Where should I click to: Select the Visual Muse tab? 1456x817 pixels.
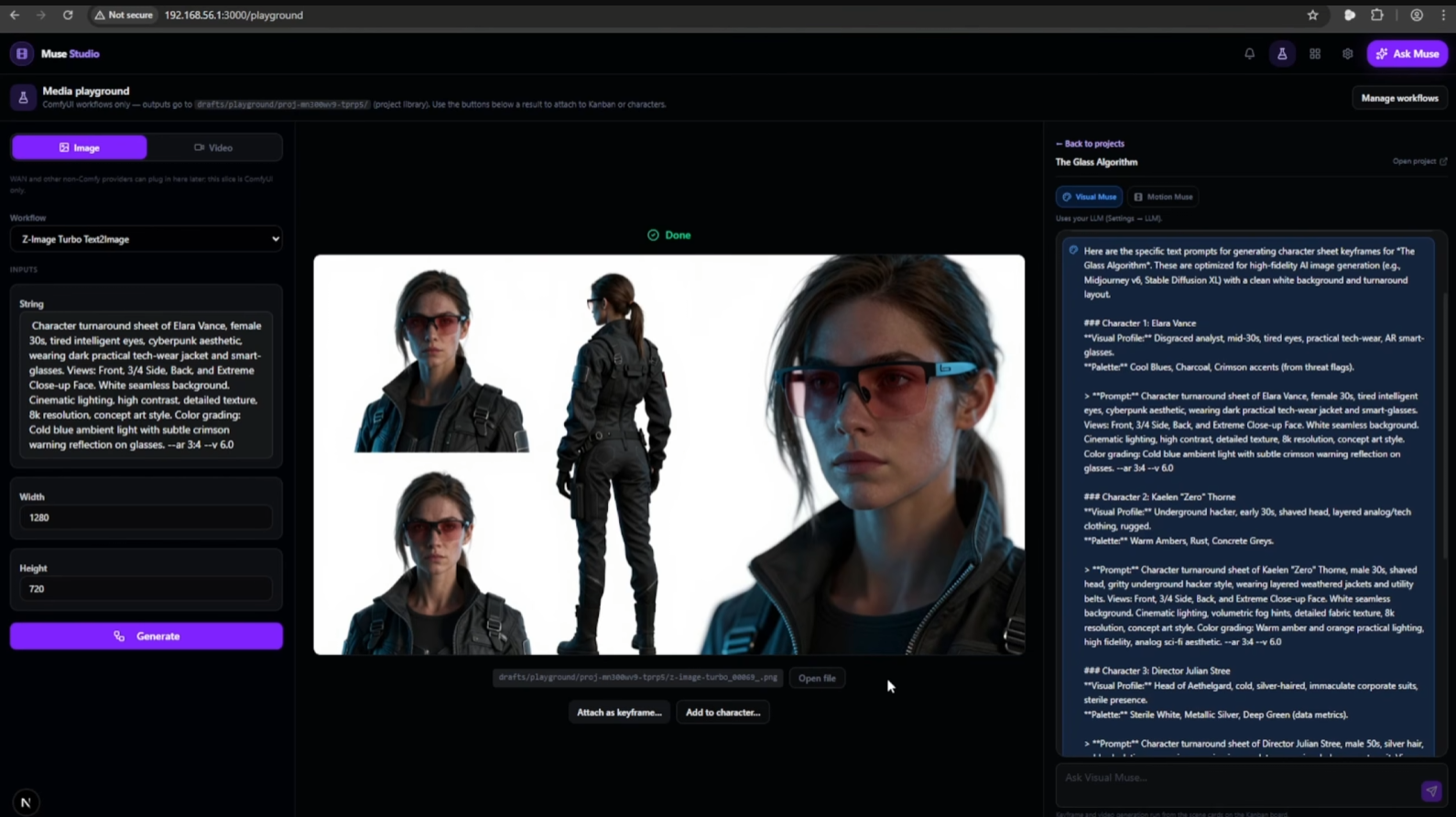tap(1089, 197)
